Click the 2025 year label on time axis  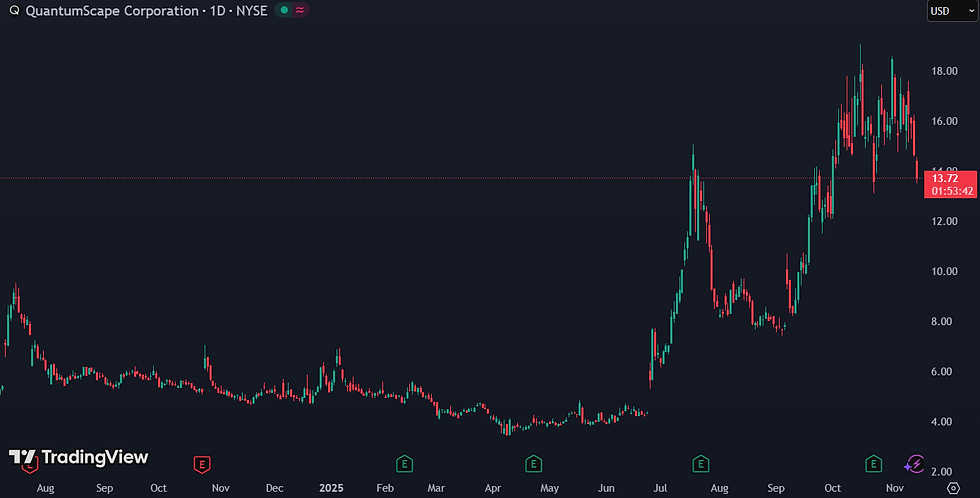coord(331,488)
